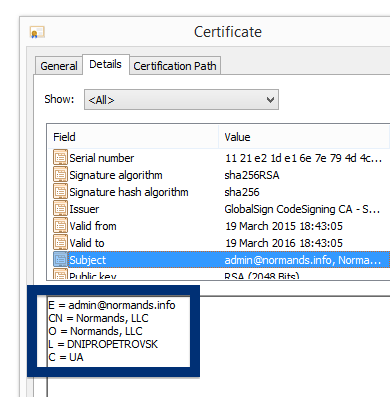Select the Signature hash algorithm row
The image size is (390, 397).
pyautogui.click(x=219, y=192)
